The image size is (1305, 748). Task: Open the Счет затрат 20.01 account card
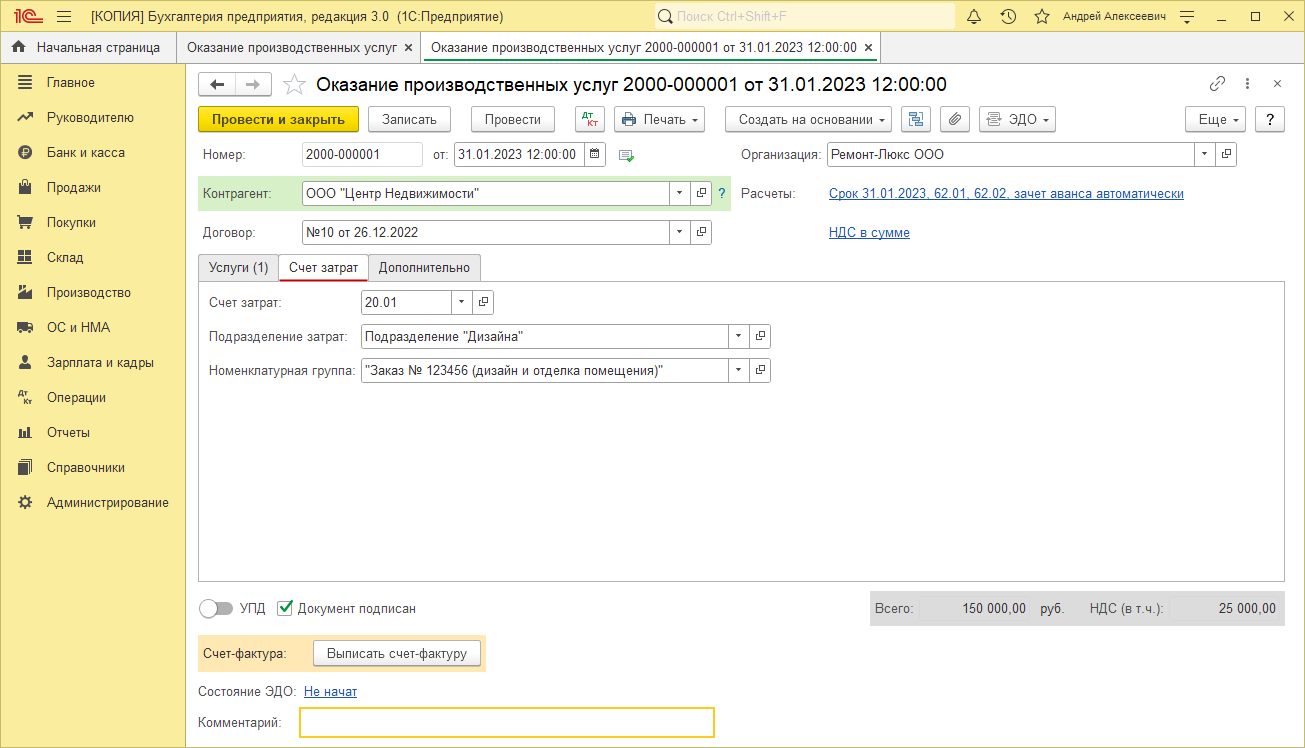[484, 302]
